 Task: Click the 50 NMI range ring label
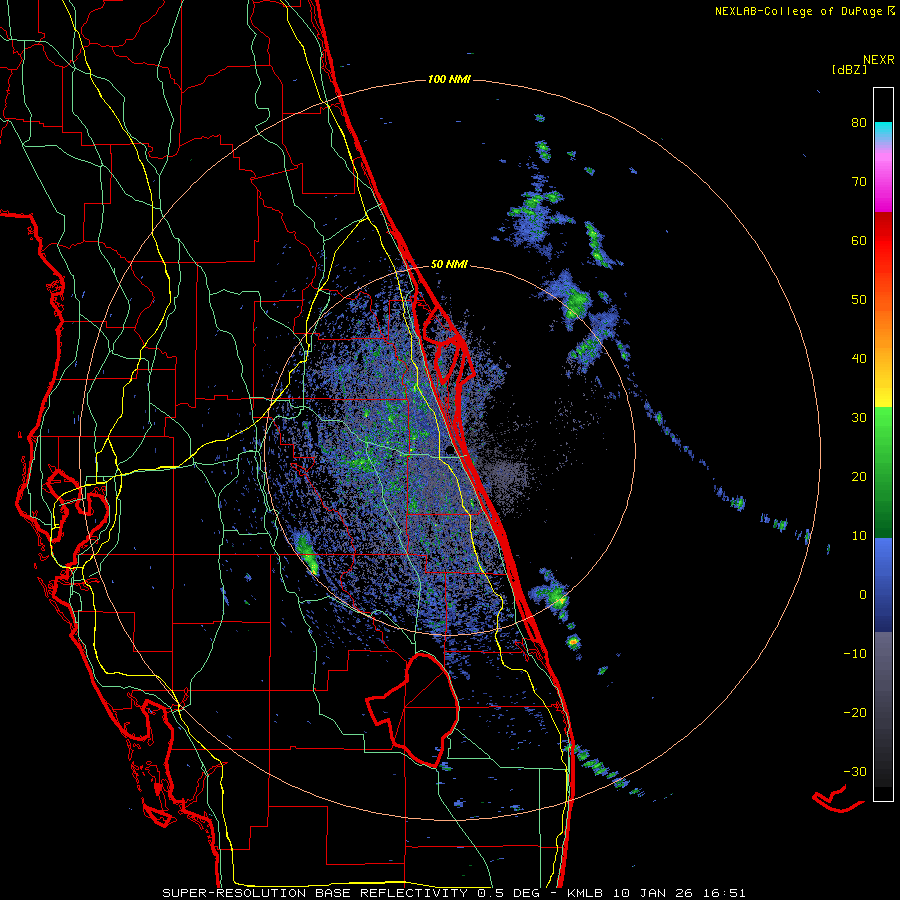click(x=449, y=265)
